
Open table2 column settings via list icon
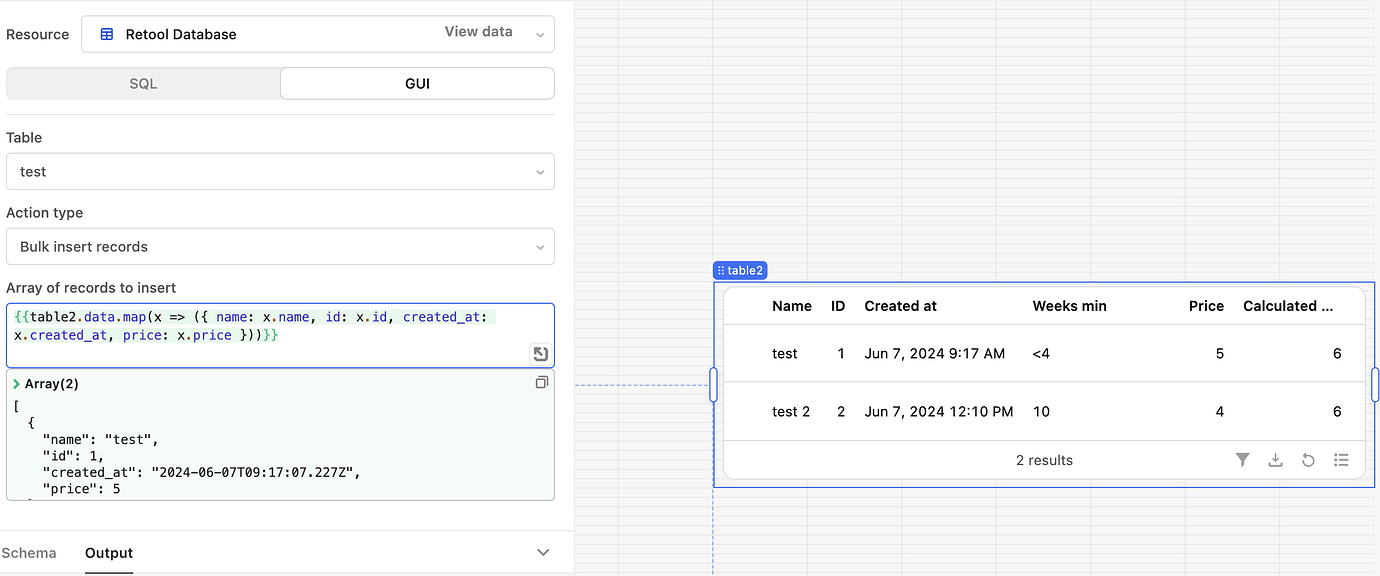(x=1341, y=460)
